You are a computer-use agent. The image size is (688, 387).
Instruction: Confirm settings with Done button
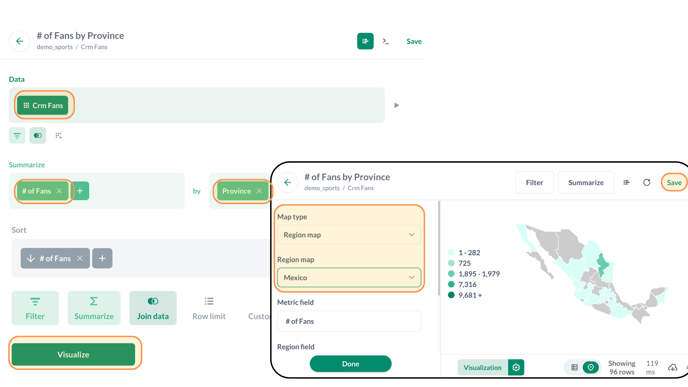click(351, 364)
